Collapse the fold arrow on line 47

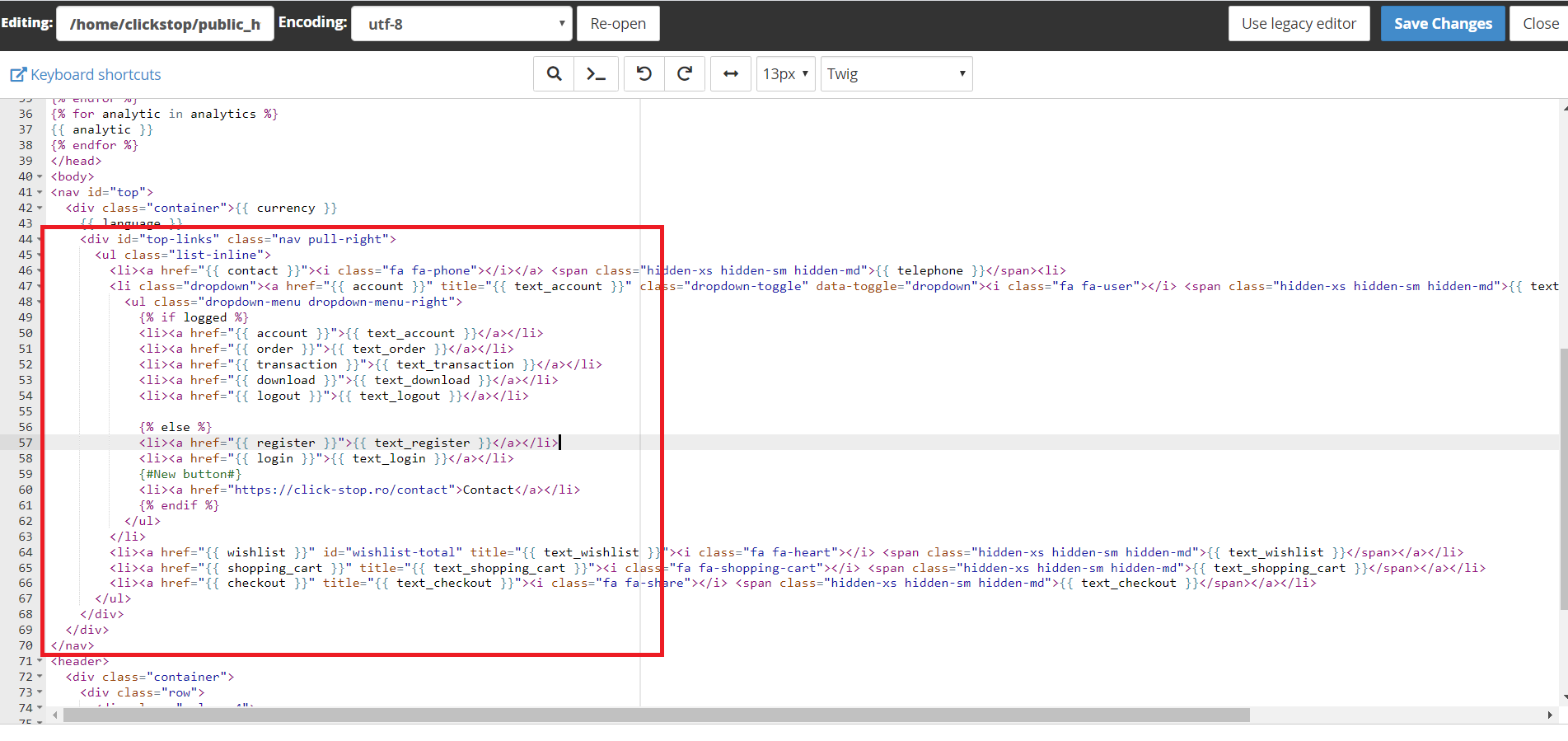coord(40,286)
